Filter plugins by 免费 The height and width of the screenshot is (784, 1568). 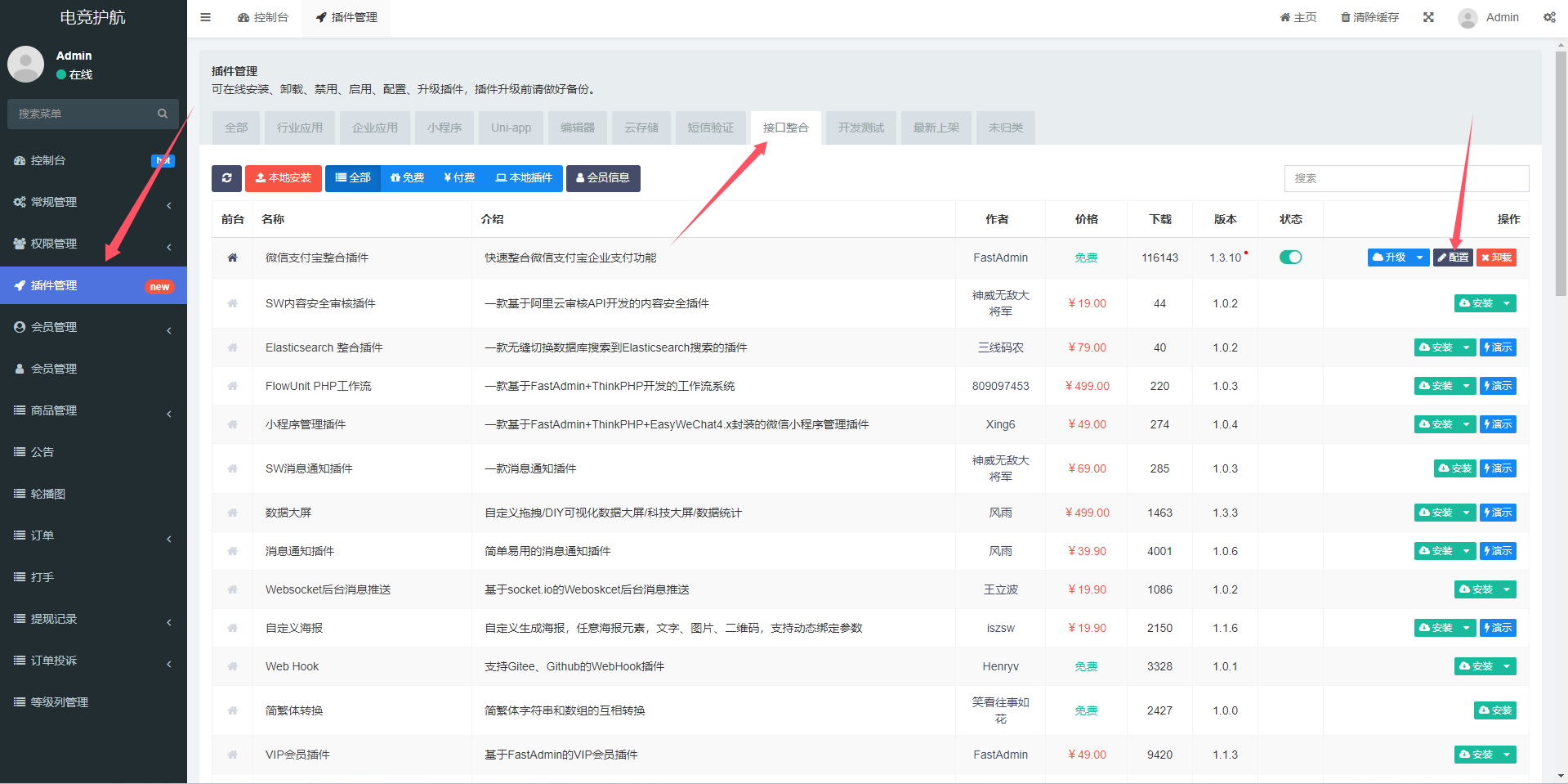click(x=407, y=178)
